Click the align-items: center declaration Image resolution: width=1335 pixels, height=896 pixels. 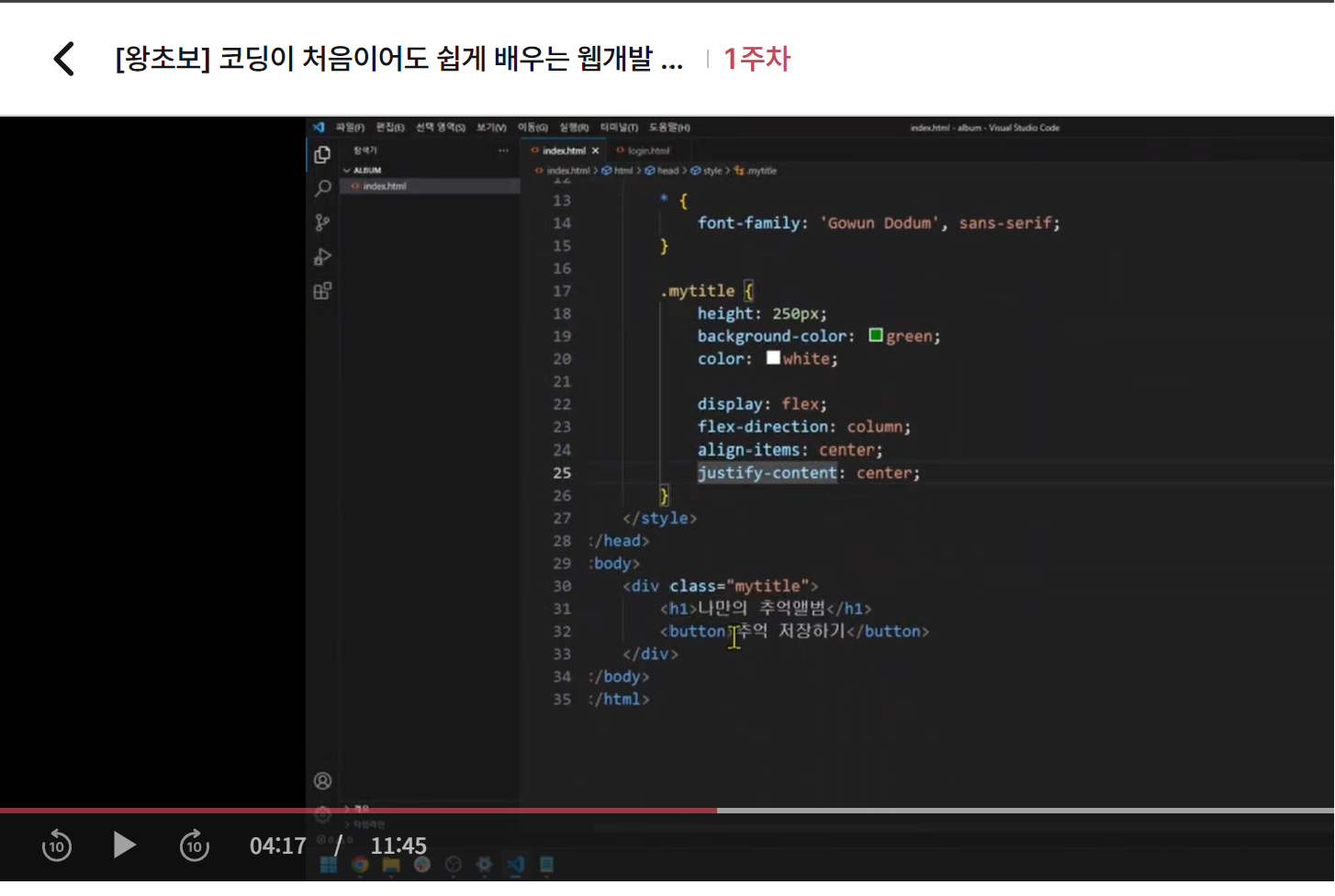pos(790,450)
